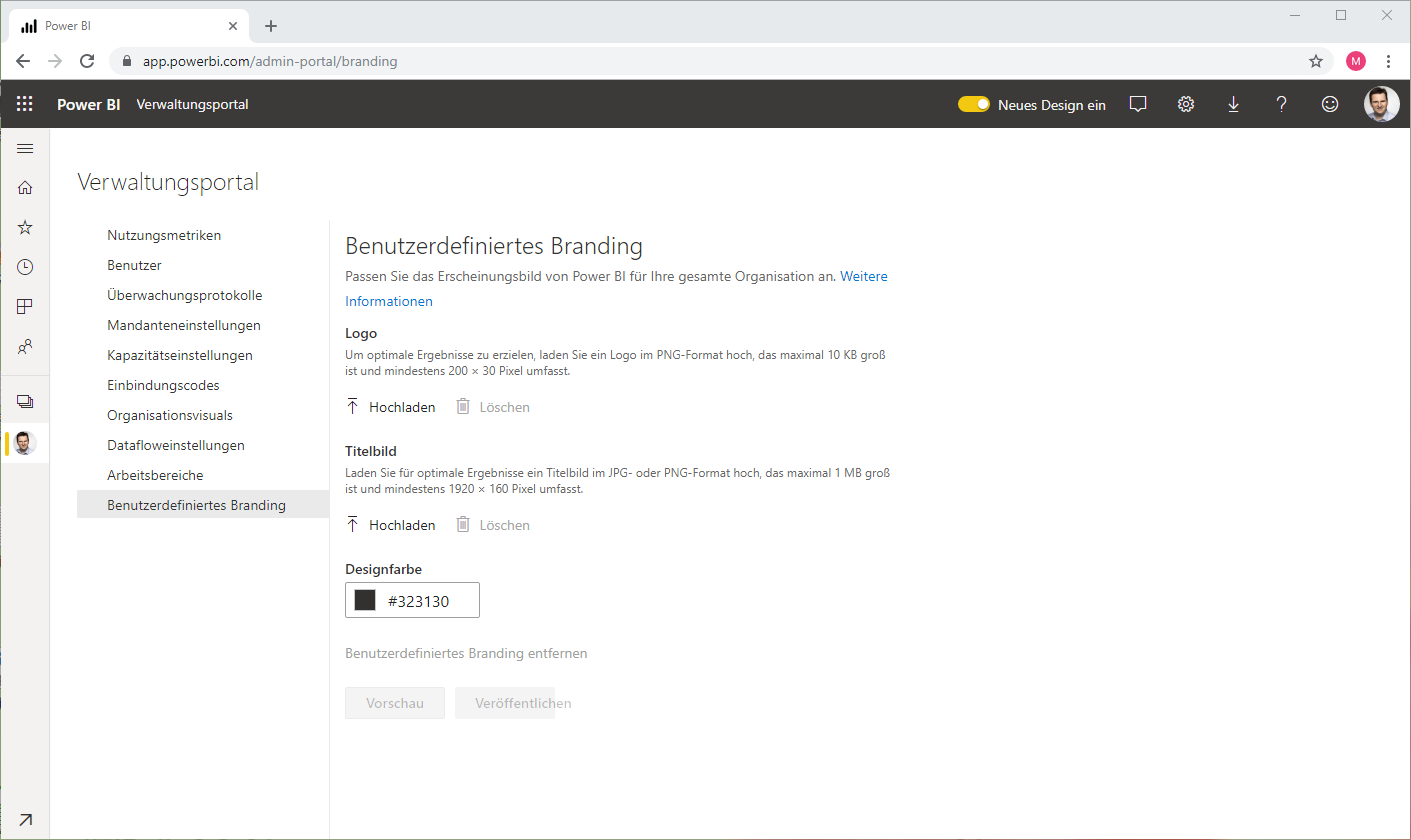This screenshot has height=840, width=1411.
Task: Click the site lock icon in address bar
Action: [x=126, y=61]
